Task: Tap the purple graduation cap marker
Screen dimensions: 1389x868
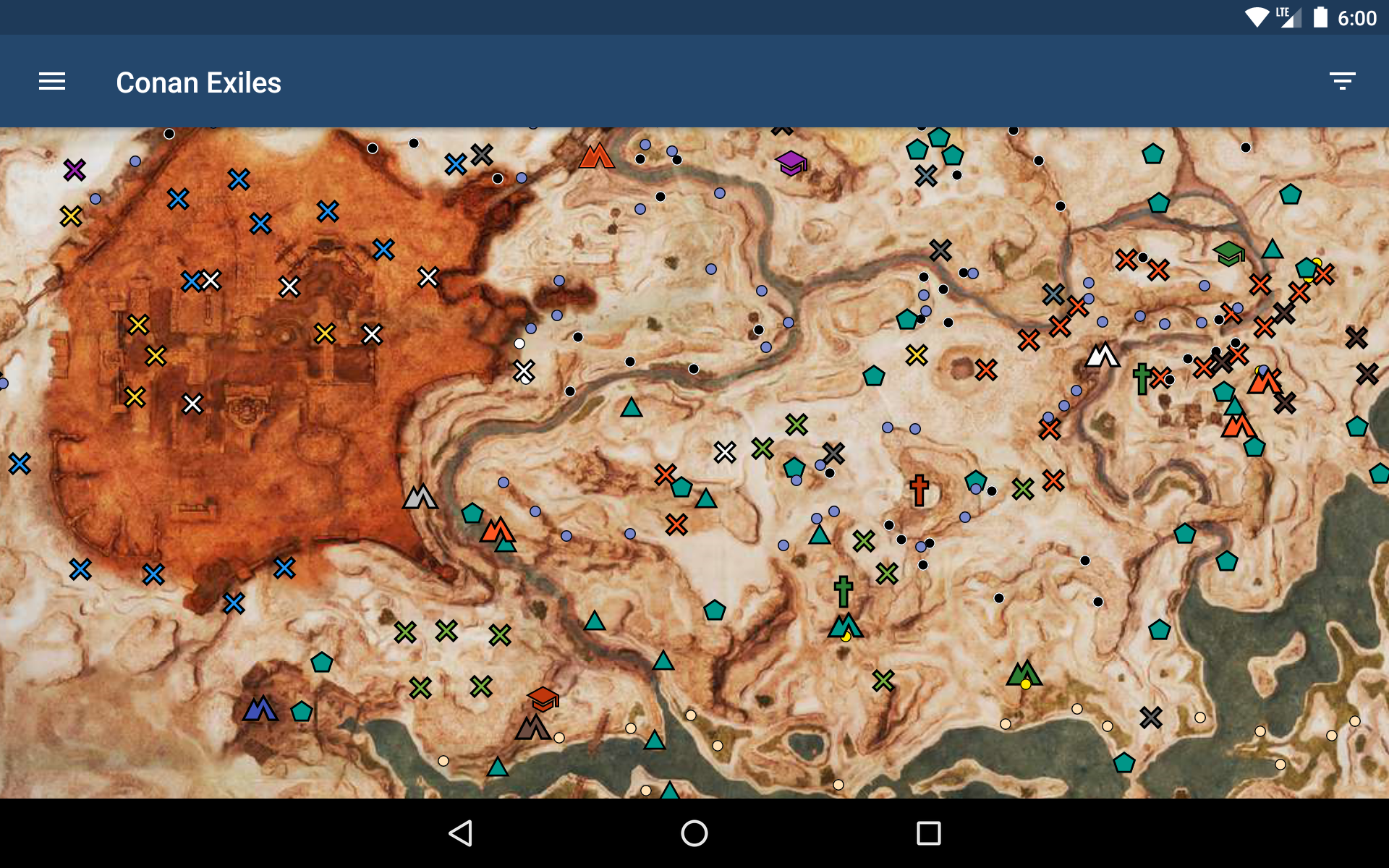Action: [x=791, y=162]
